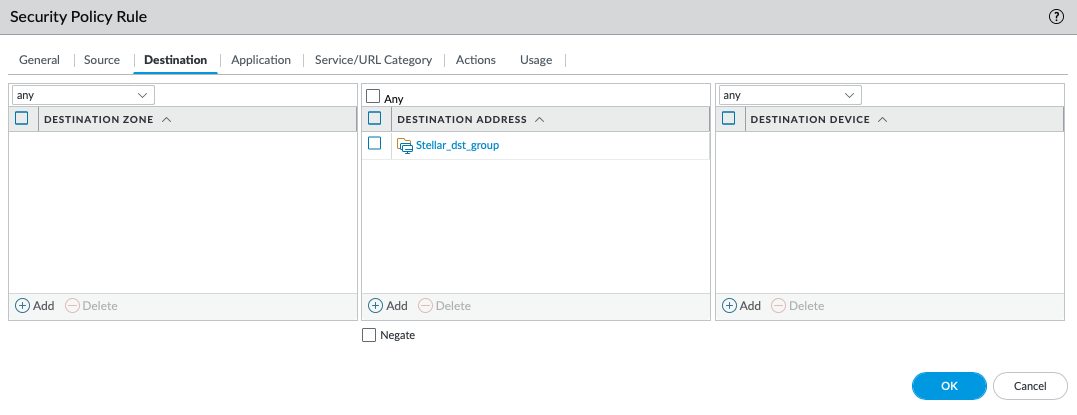Enable the Negate checkbox

(369, 335)
